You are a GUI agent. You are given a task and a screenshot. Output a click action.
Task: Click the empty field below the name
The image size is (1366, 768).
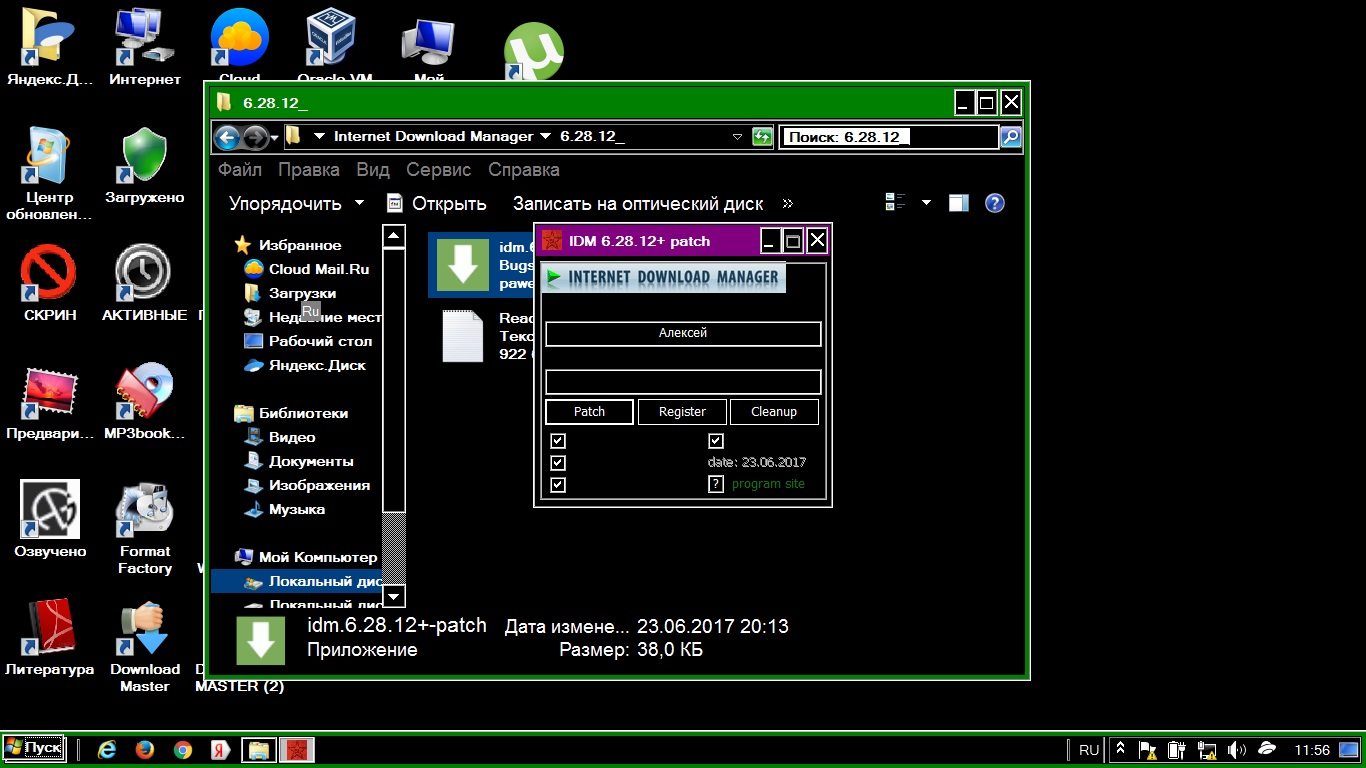click(683, 382)
